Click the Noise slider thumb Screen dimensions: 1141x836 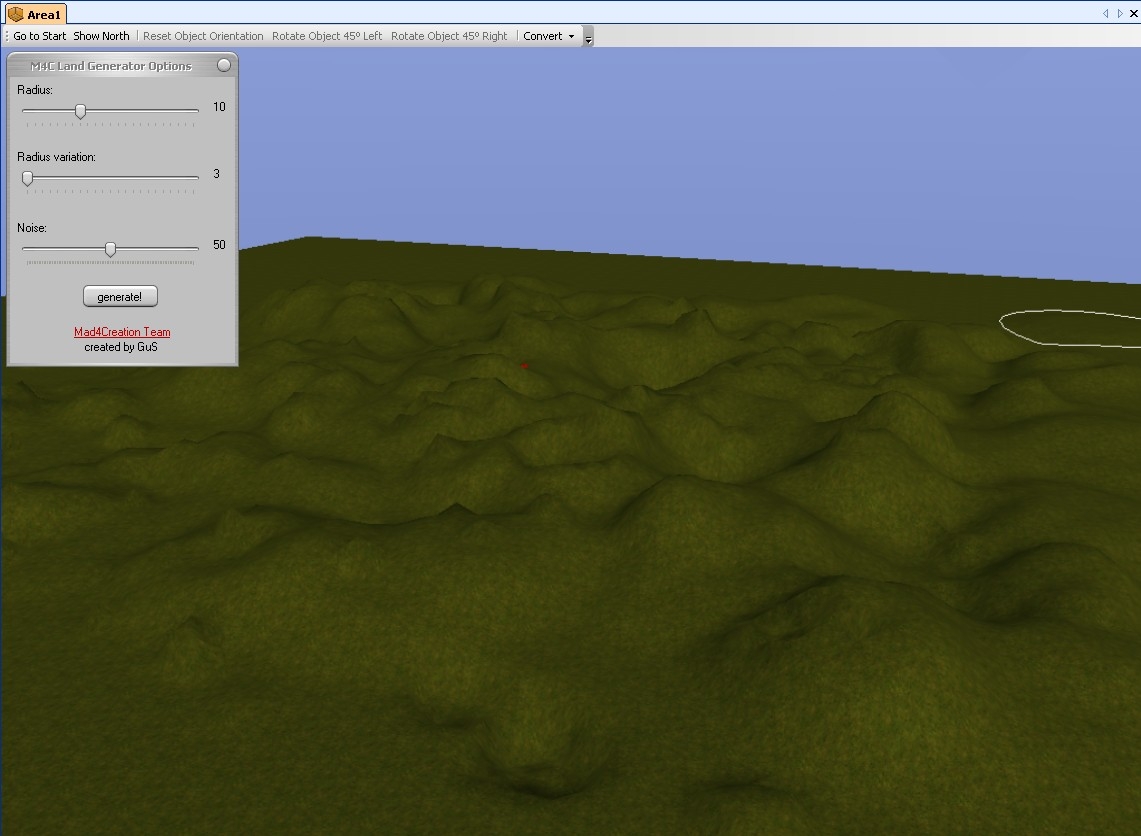(x=111, y=249)
